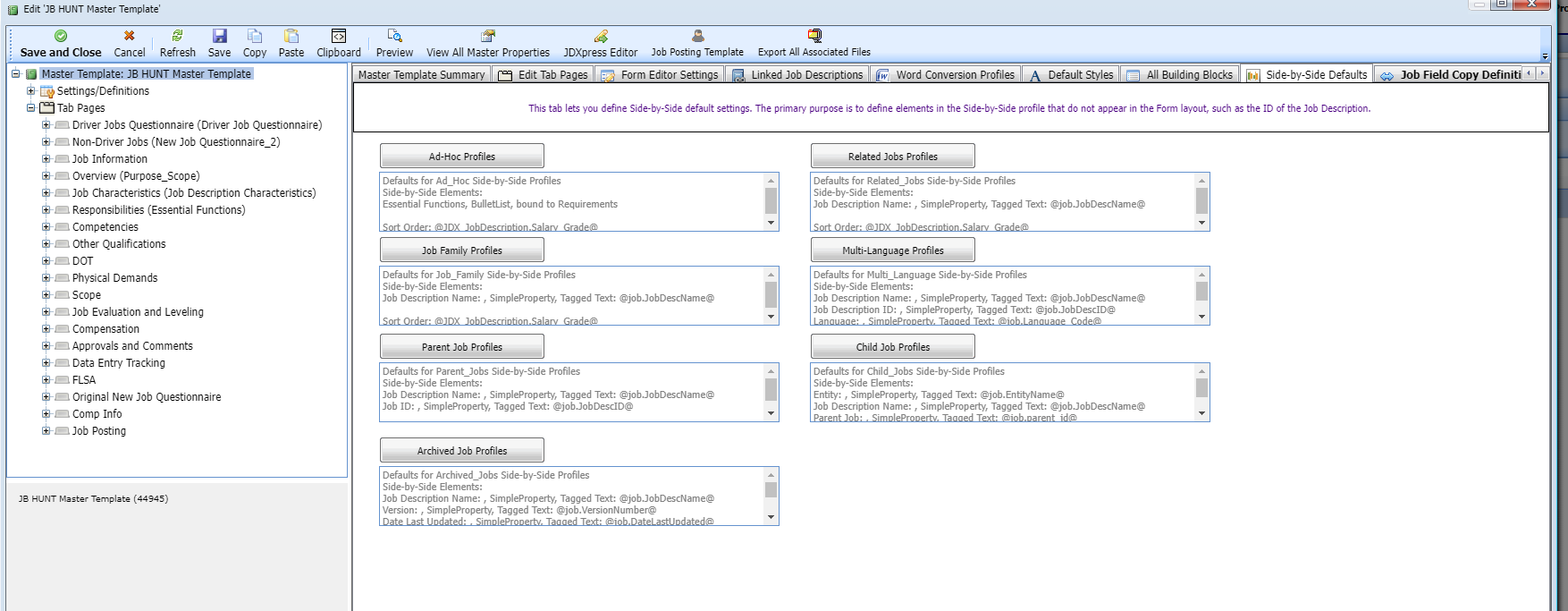Click Export All Associated Files icon
Viewport: 1568px width, 611px height.
814,36
